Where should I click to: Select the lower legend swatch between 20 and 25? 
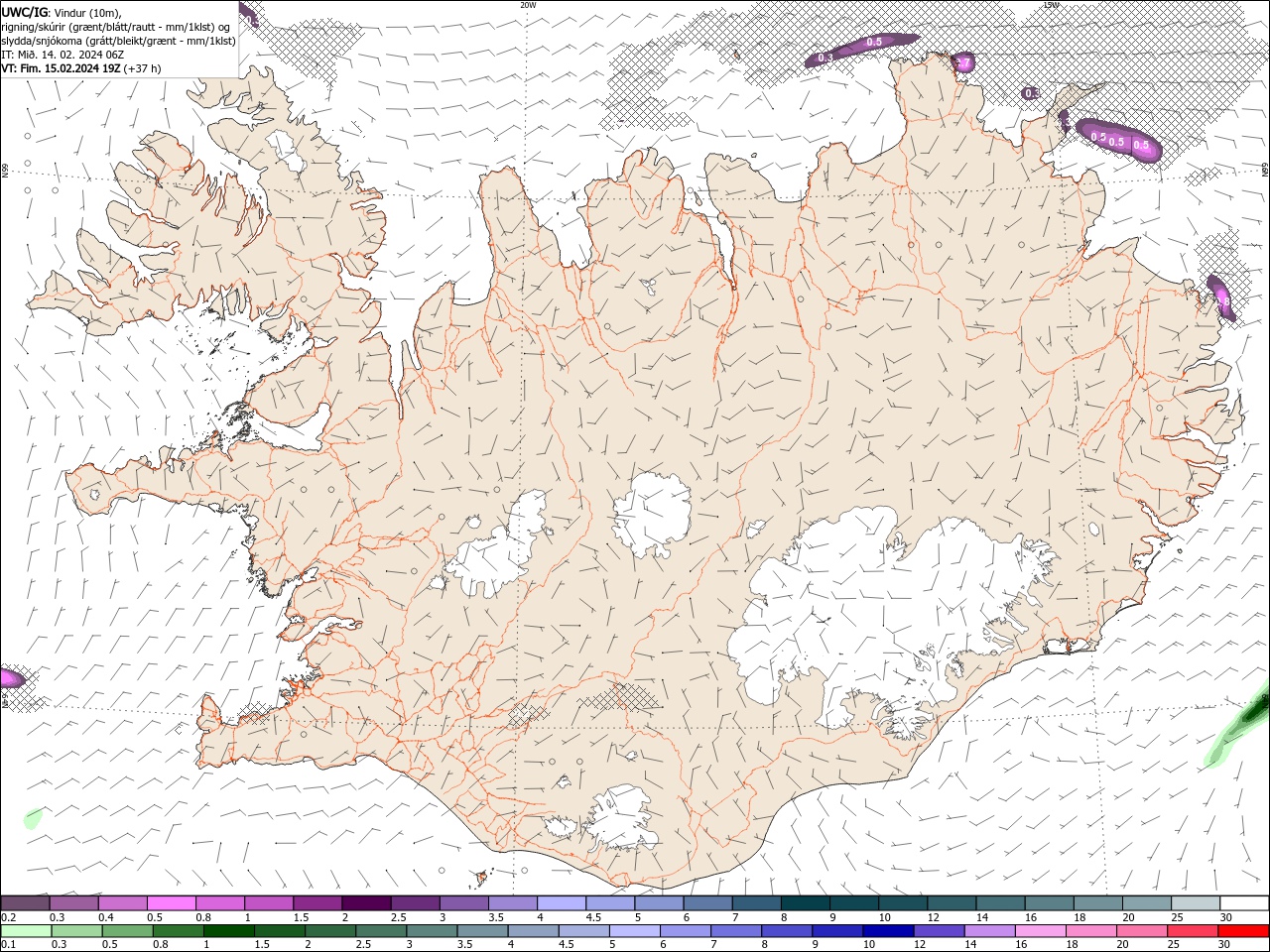(x=1143, y=931)
